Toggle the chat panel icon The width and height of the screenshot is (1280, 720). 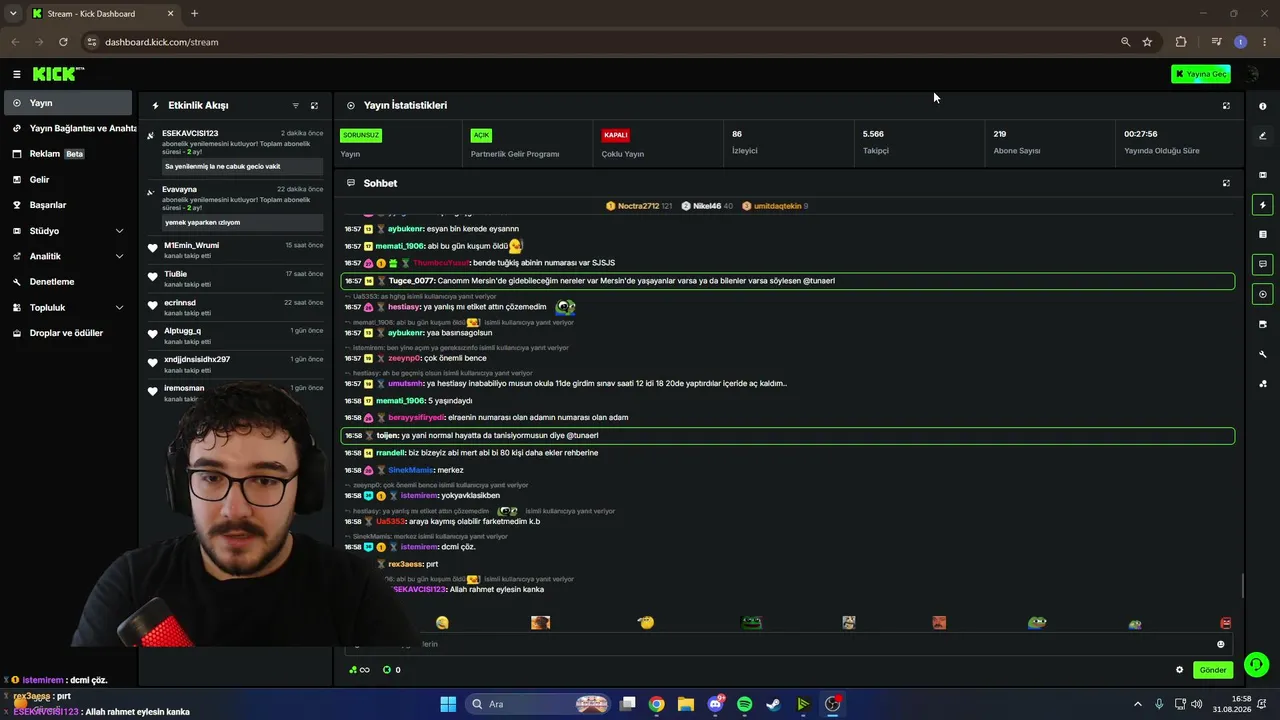coord(1263,264)
